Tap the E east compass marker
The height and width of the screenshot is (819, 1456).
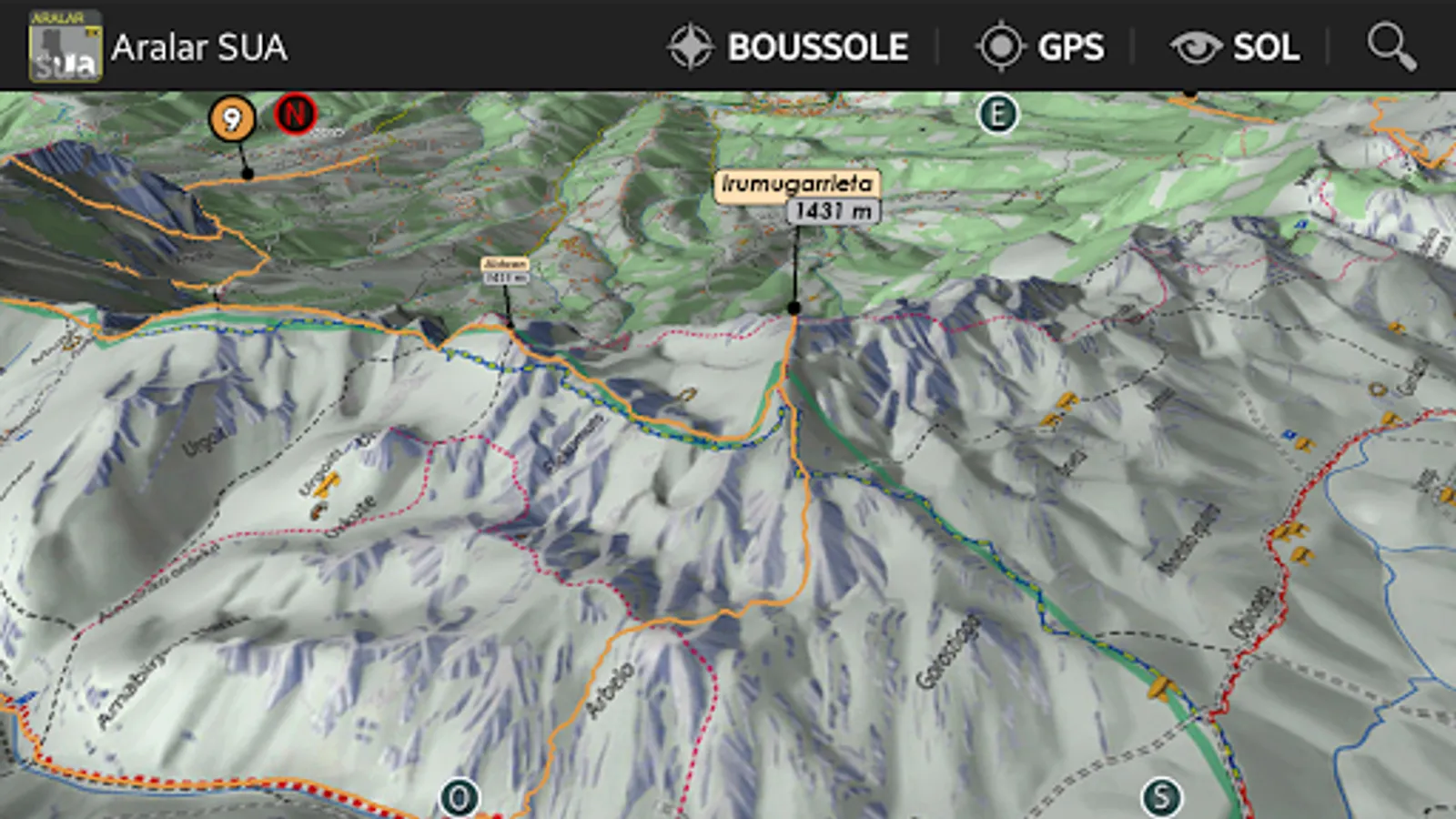click(997, 115)
